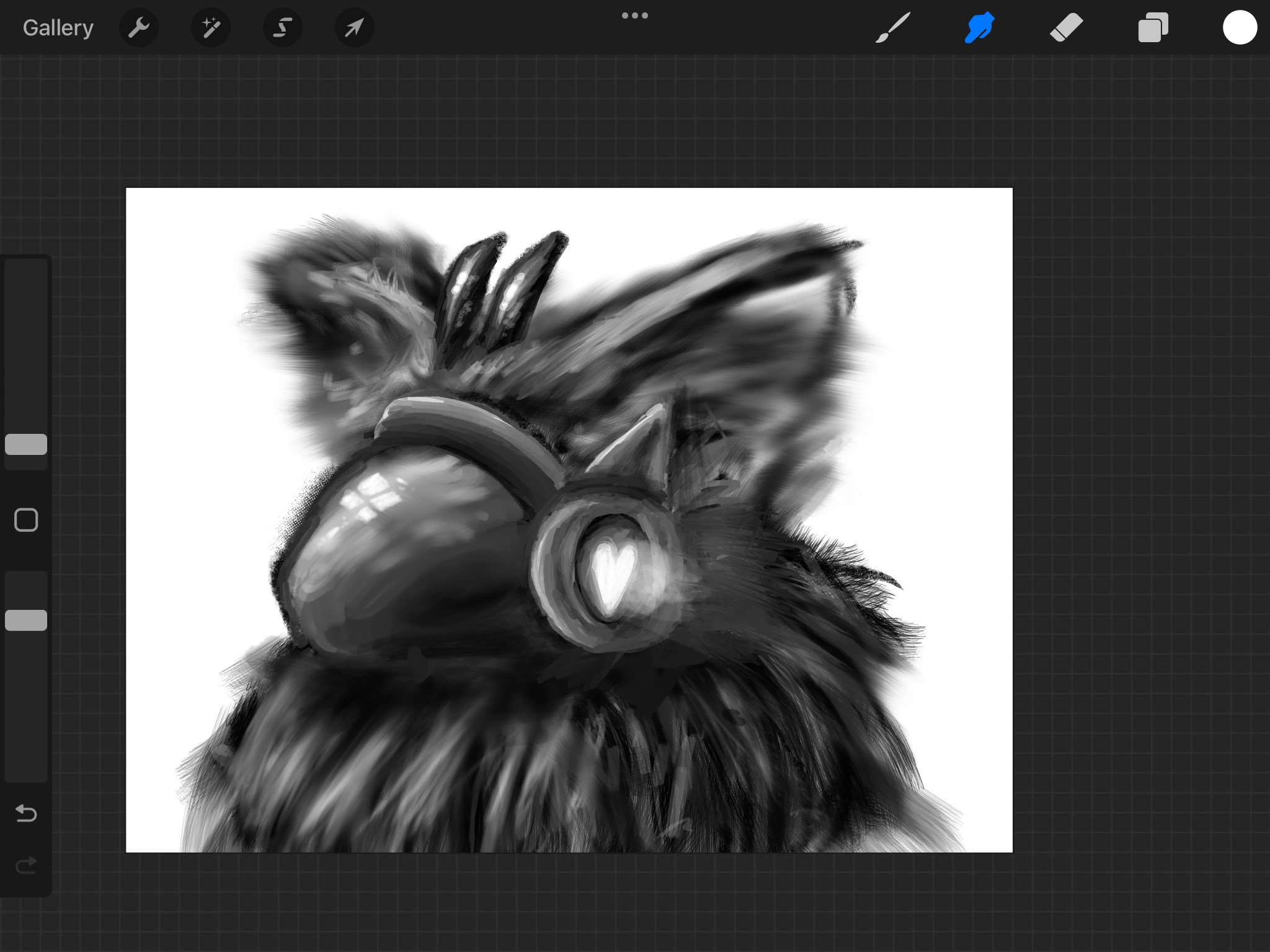The height and width of the screenshot is (952, 1270).
Task: Return to the Gallery
Action: click(x=58, y=27)
